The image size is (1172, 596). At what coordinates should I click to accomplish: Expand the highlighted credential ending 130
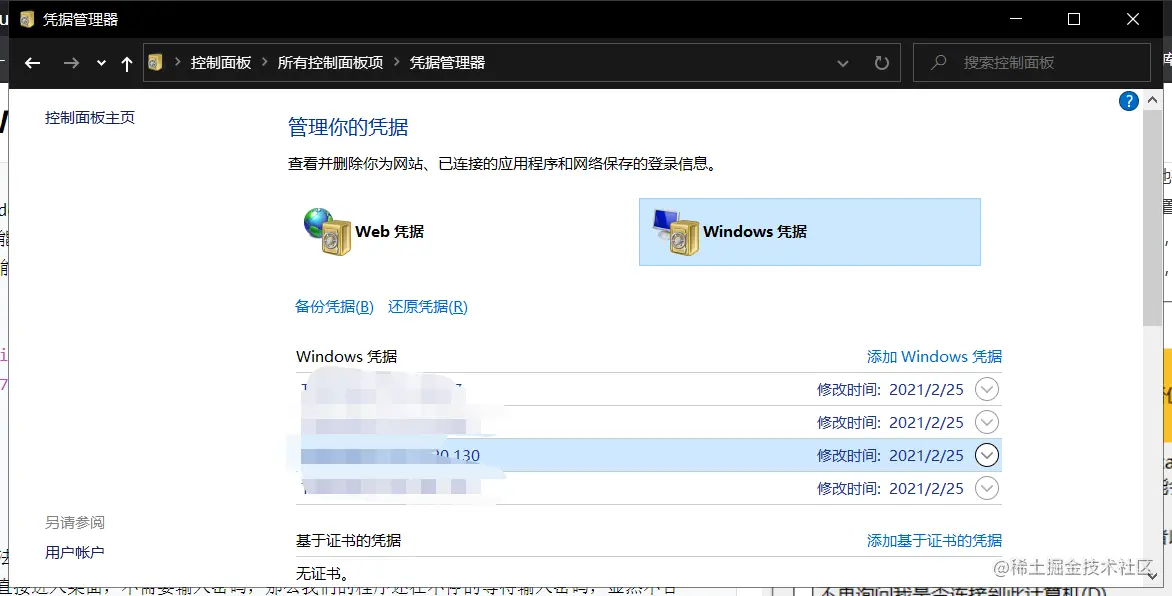click(x=987, y=455)
